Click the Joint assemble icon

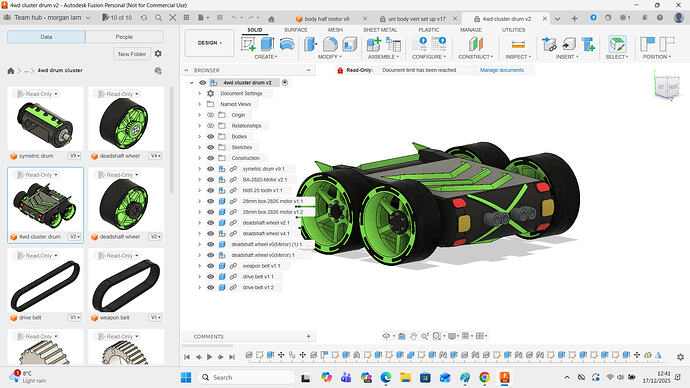point(393,44)
